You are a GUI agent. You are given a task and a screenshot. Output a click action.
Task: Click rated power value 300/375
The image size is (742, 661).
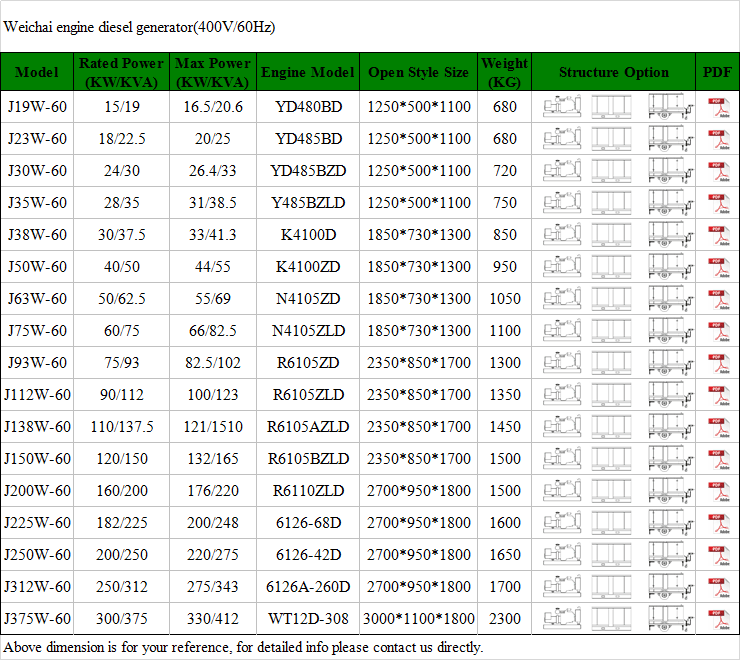point(122,618)
